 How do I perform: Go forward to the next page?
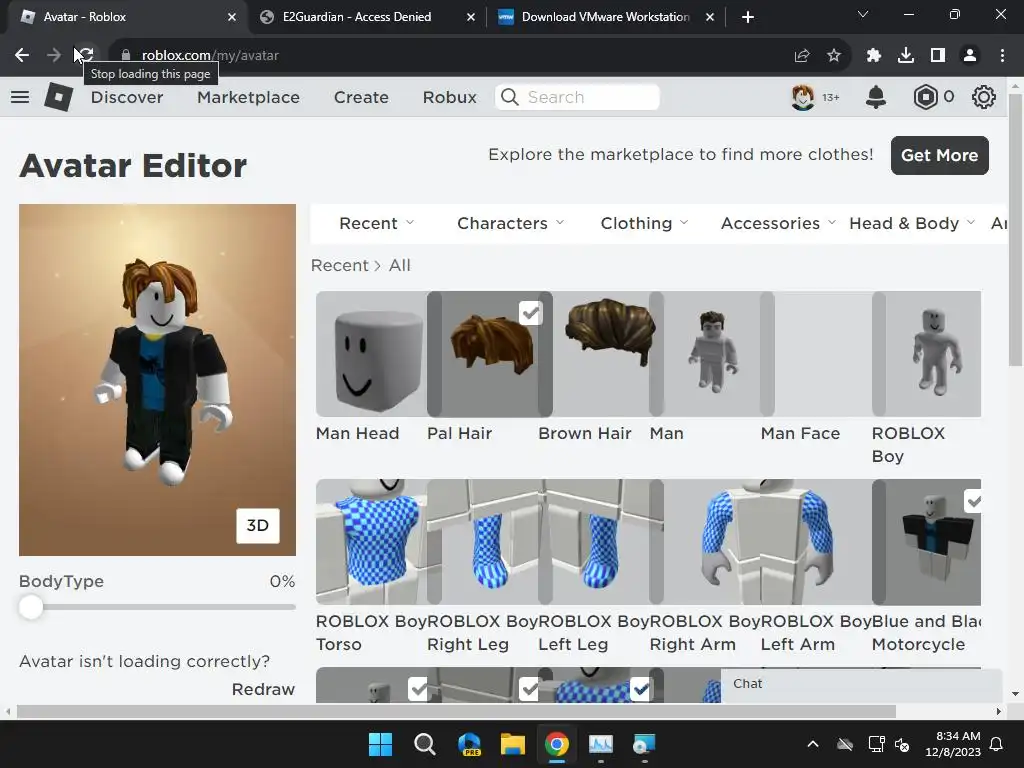tap(54, 55)
